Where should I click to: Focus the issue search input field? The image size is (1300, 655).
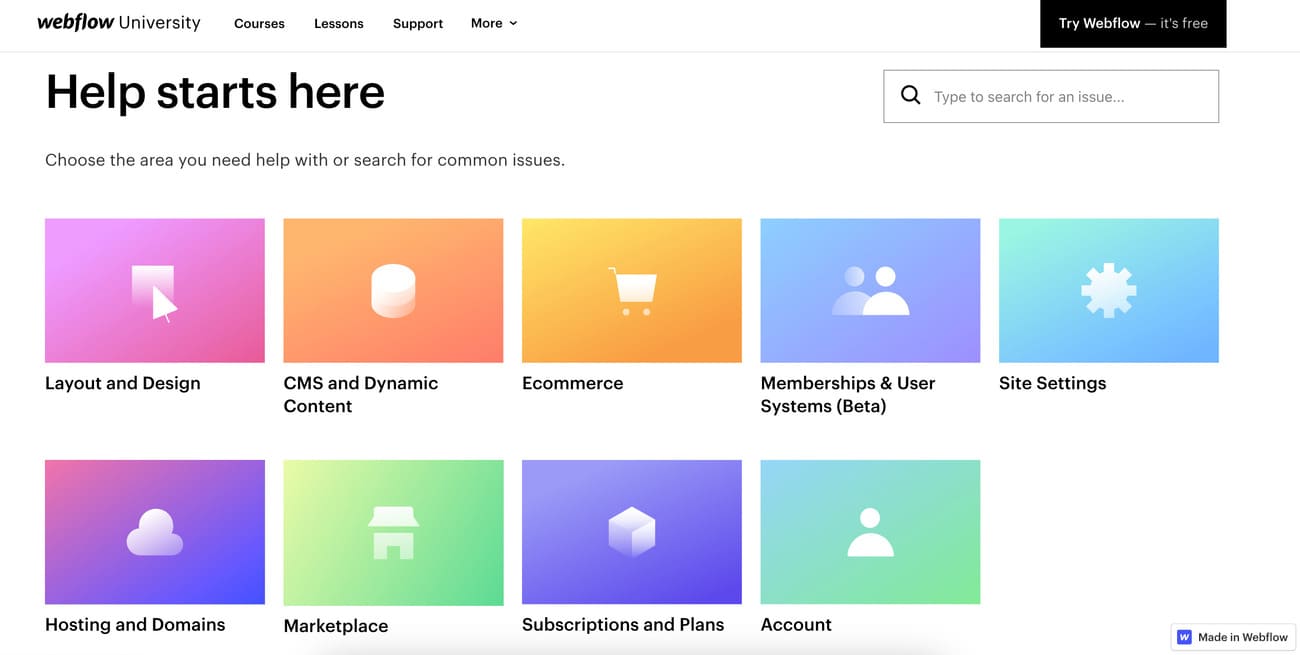tap(1051, 96)
